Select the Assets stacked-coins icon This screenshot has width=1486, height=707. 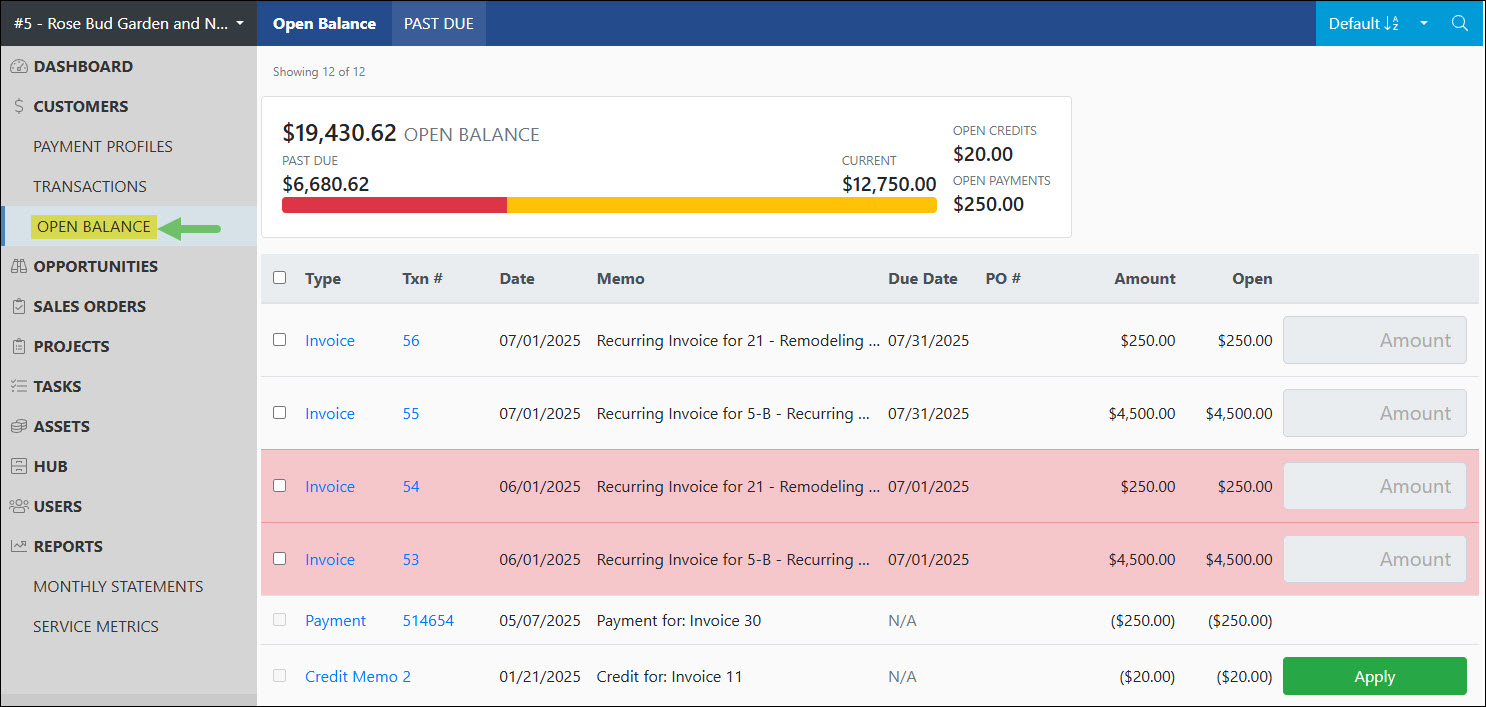coord(18,426)
